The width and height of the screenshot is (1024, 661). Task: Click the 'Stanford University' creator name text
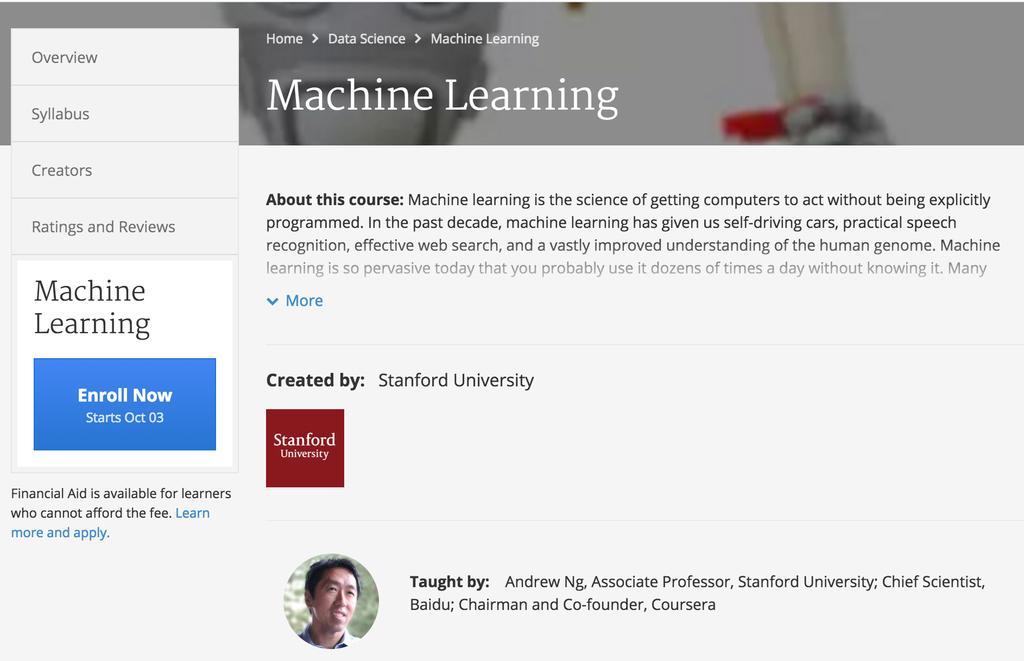pyautogui.click(x=456, y=380)
